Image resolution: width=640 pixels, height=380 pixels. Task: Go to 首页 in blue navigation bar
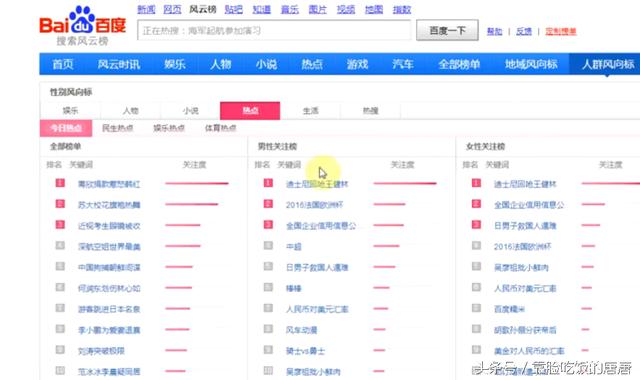tap(63, 64)
